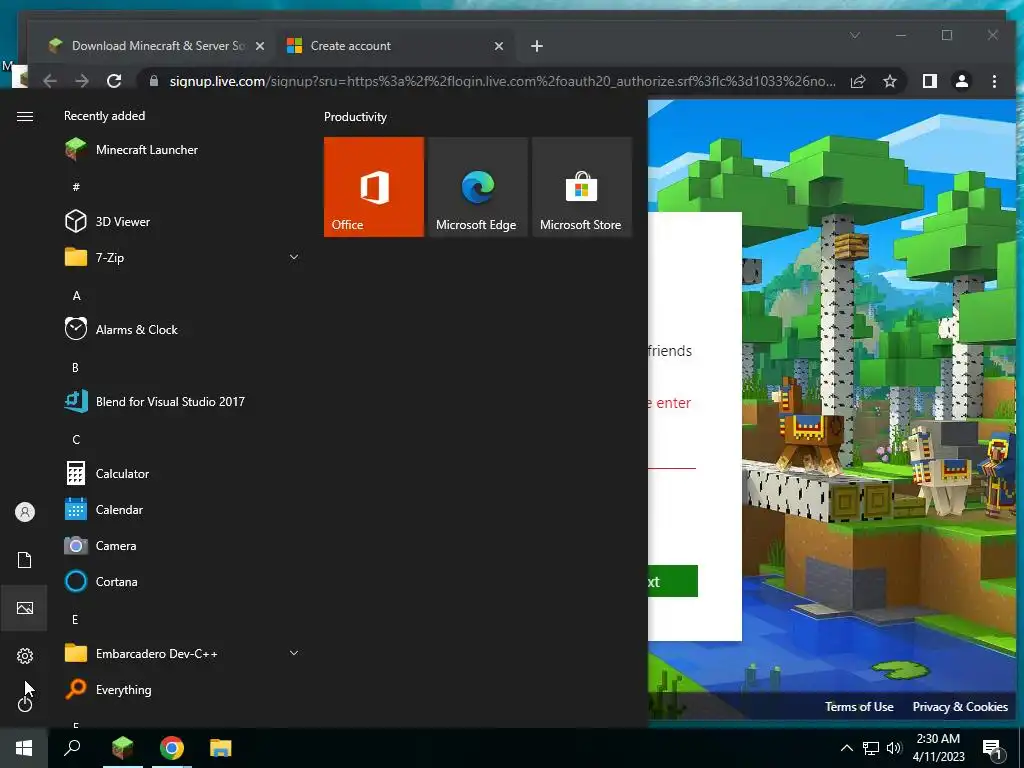Open network icon in system tray
Viewport: 1024px width, 768px height.
(871, 748)
